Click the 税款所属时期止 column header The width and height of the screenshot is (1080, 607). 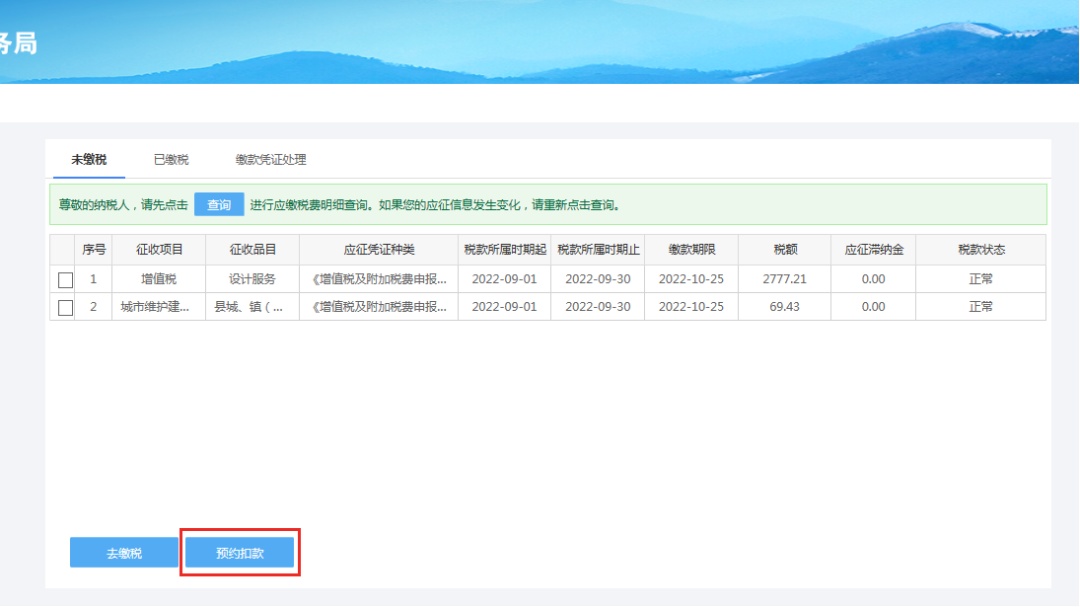point(598,250)
